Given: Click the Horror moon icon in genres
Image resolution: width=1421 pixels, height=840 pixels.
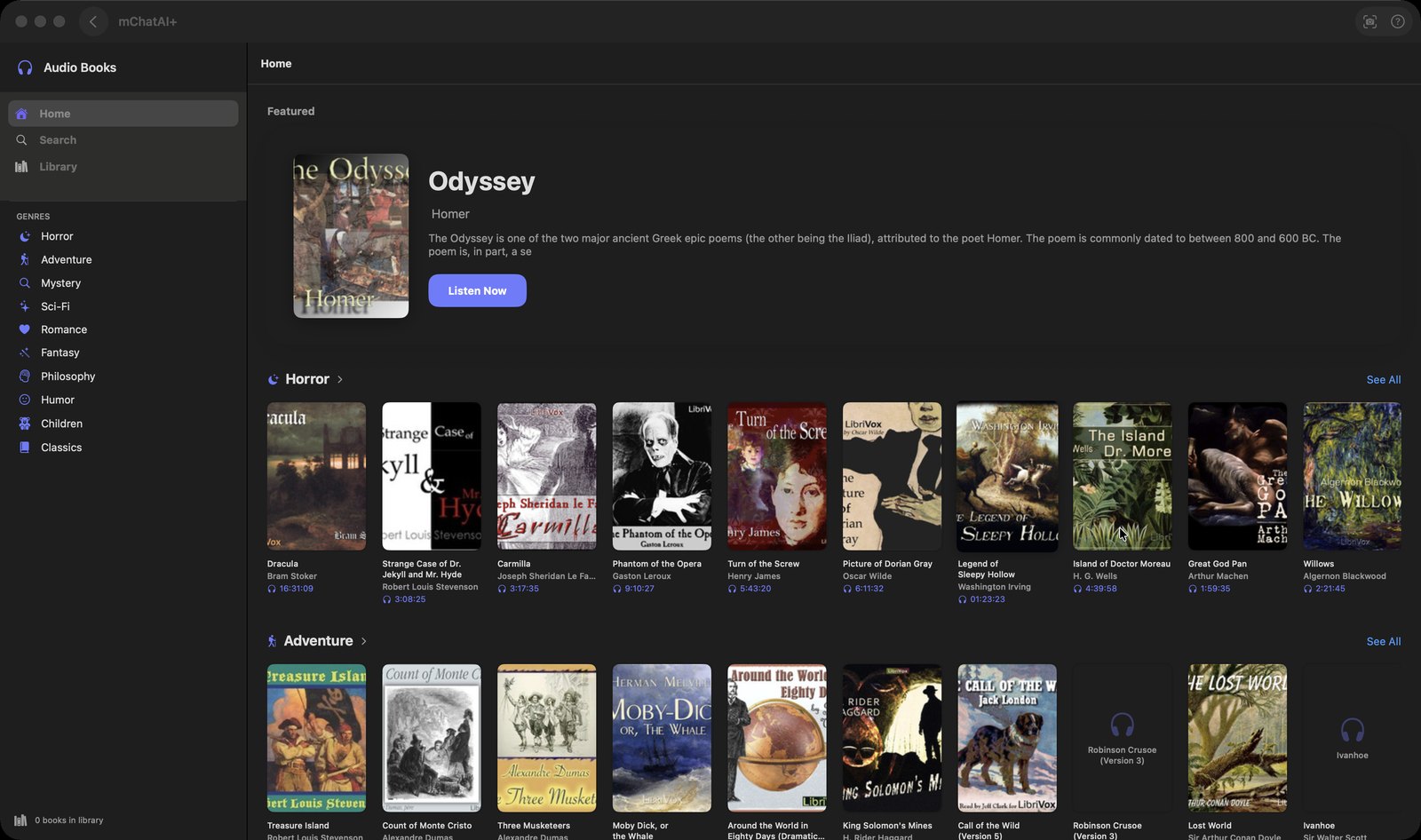Looking at the screenshot, I should [x=25, y=236].
